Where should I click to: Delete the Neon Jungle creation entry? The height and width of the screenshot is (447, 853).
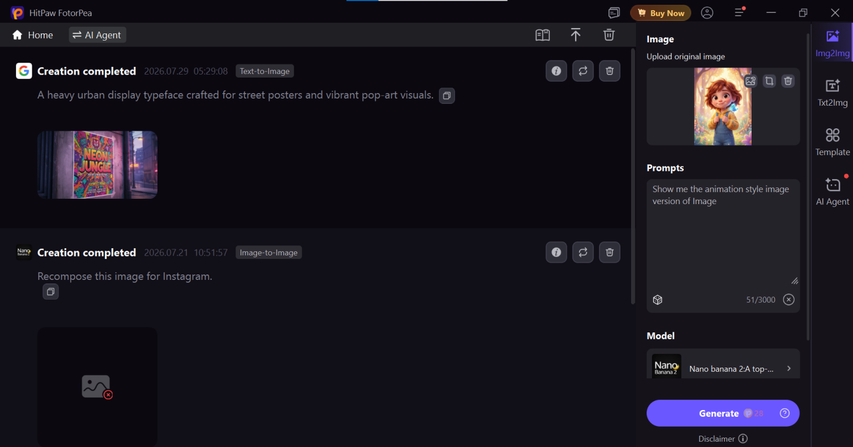(609, 71)
